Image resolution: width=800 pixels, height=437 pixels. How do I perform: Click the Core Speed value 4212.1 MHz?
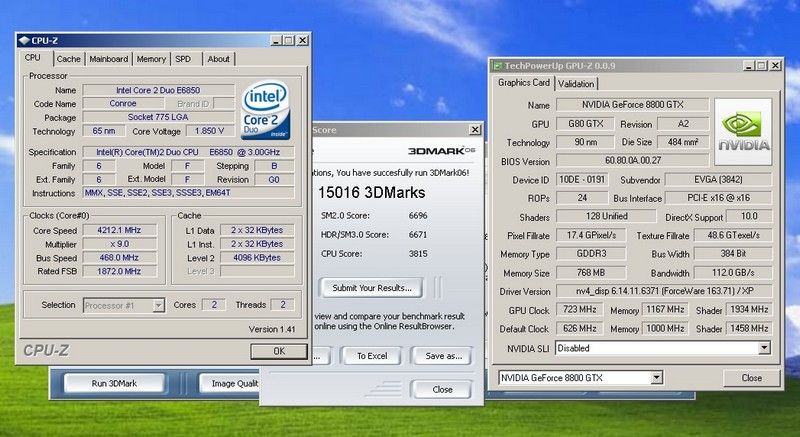click(119, 230)
